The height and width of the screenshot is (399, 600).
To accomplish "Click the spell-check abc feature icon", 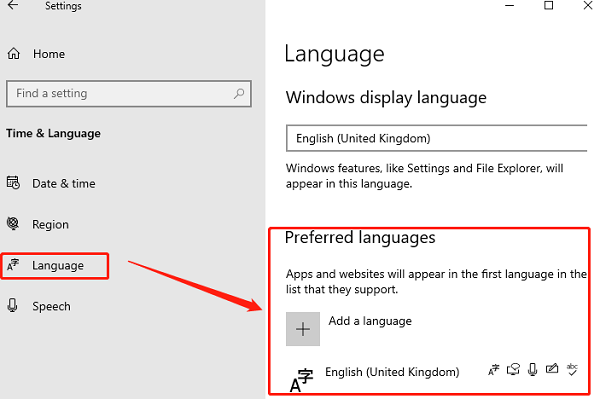I will tap(572, 370).
